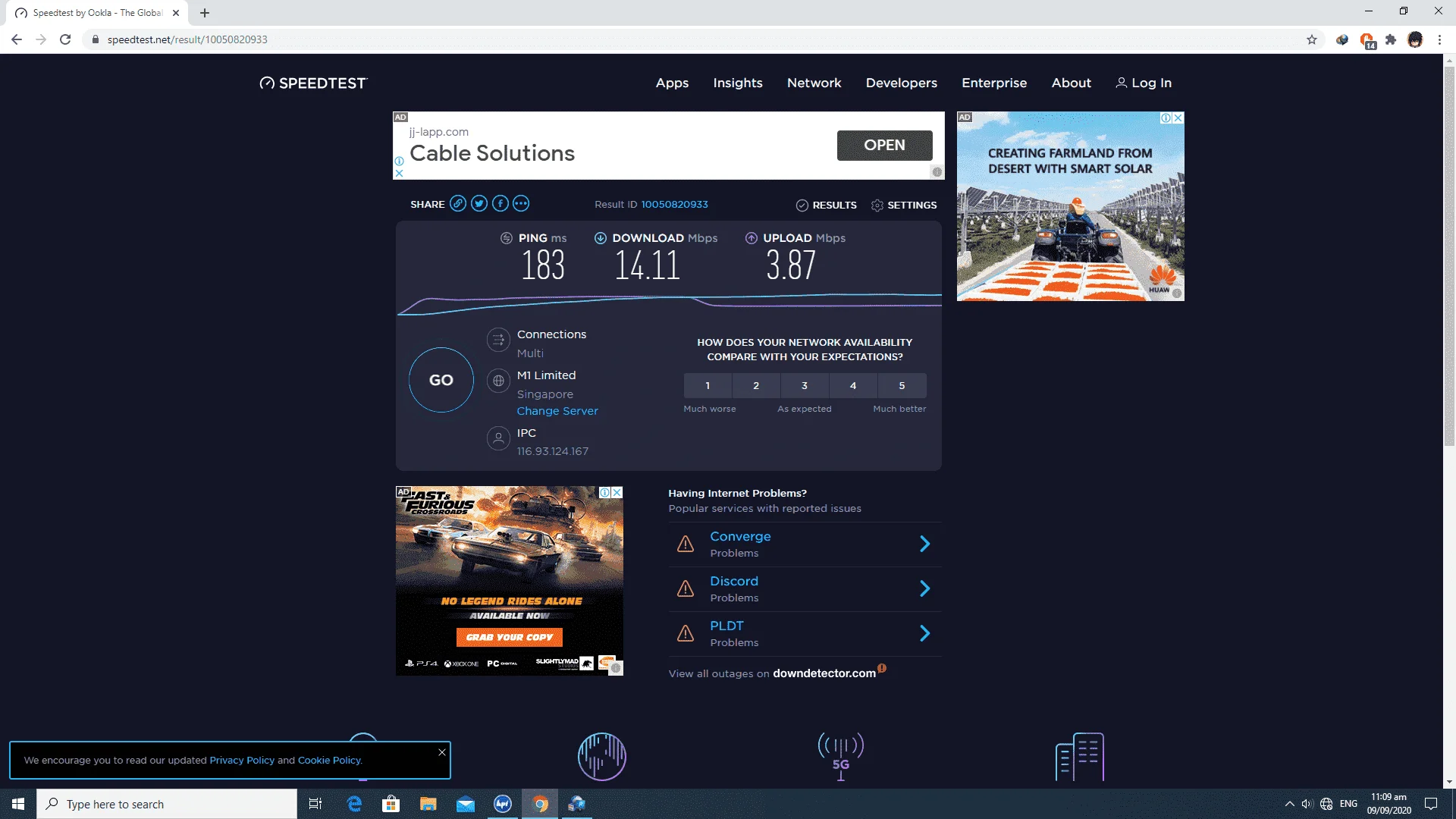
Task: Click the page vertical scrollbar
Action: pyautogui.click(x=1449, y=256)
